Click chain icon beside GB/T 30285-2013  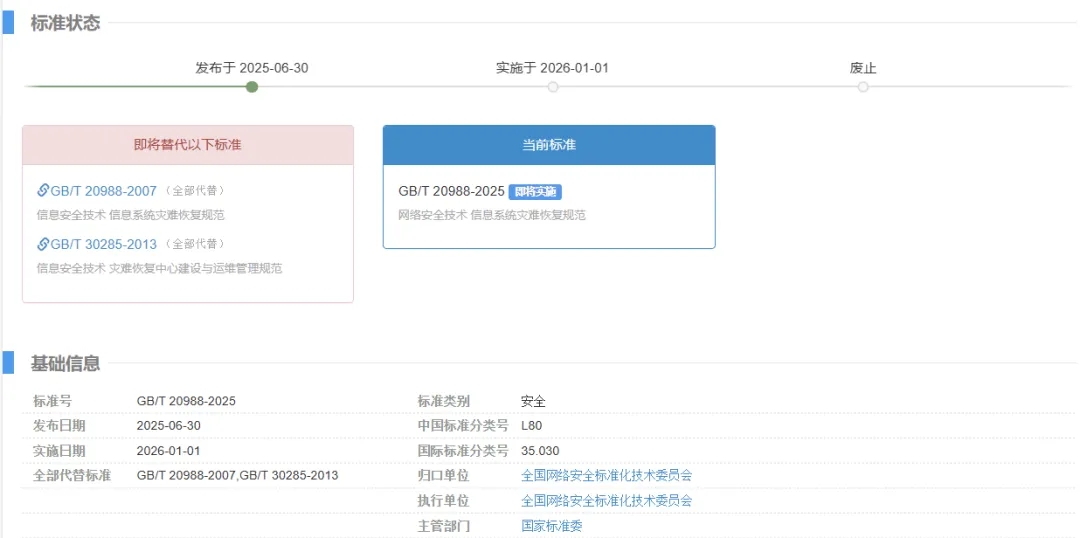coord(43,244)
